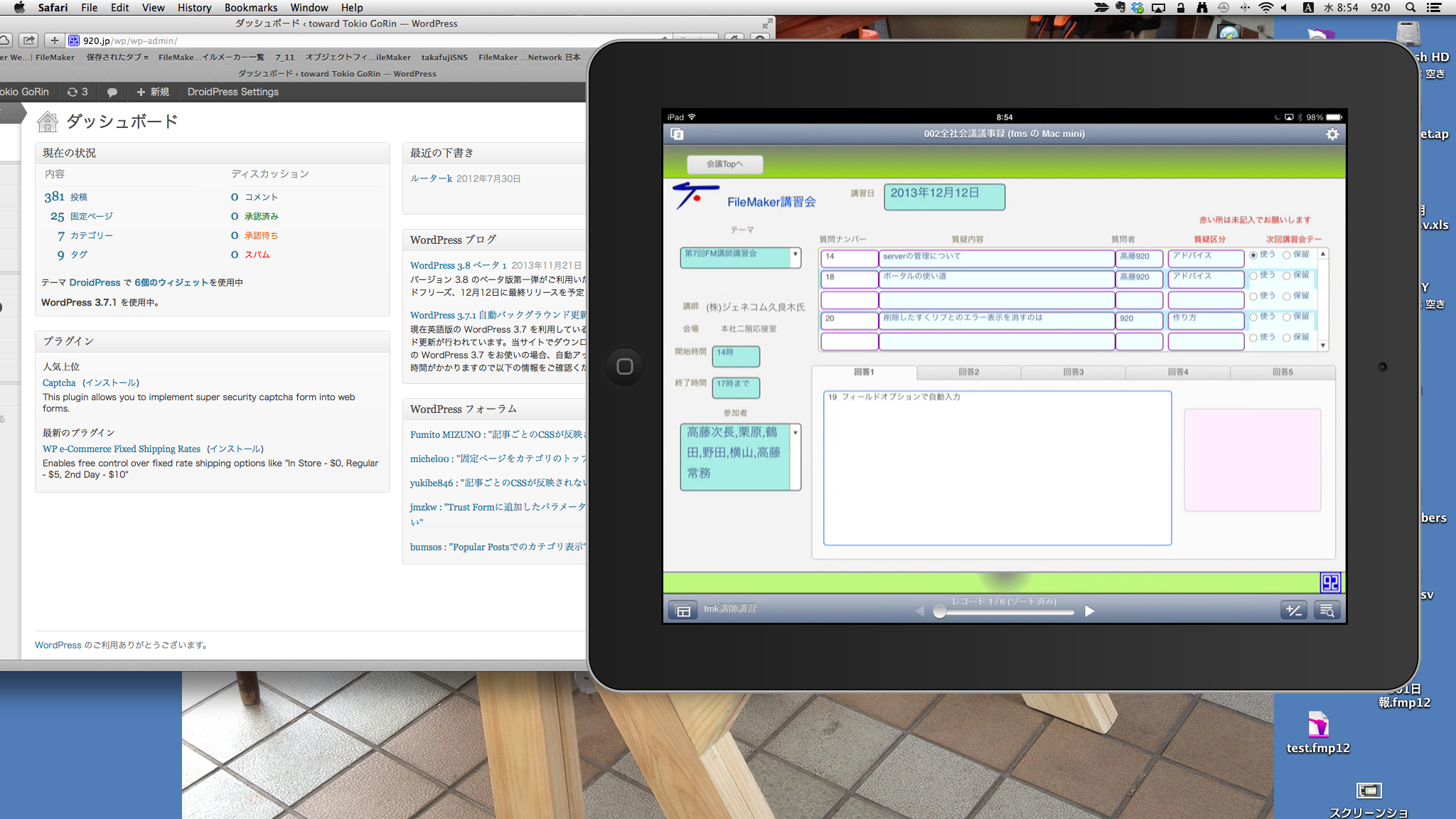1456x819 pixels.
Task: Tap the open windows icon in FileMaker Go
Action: point(677,134)
